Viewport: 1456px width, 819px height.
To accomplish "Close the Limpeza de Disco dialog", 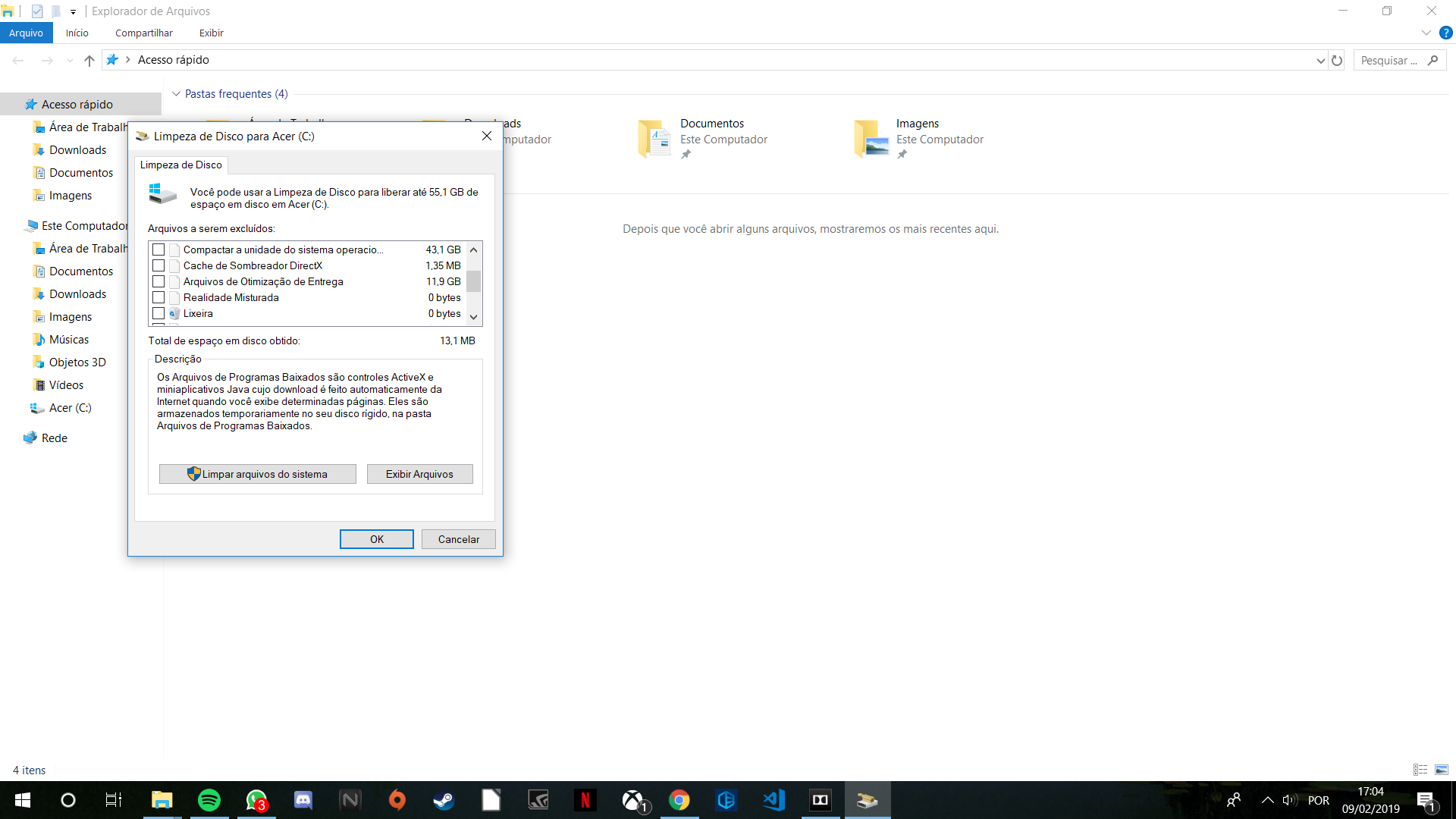I will [487, 136].
